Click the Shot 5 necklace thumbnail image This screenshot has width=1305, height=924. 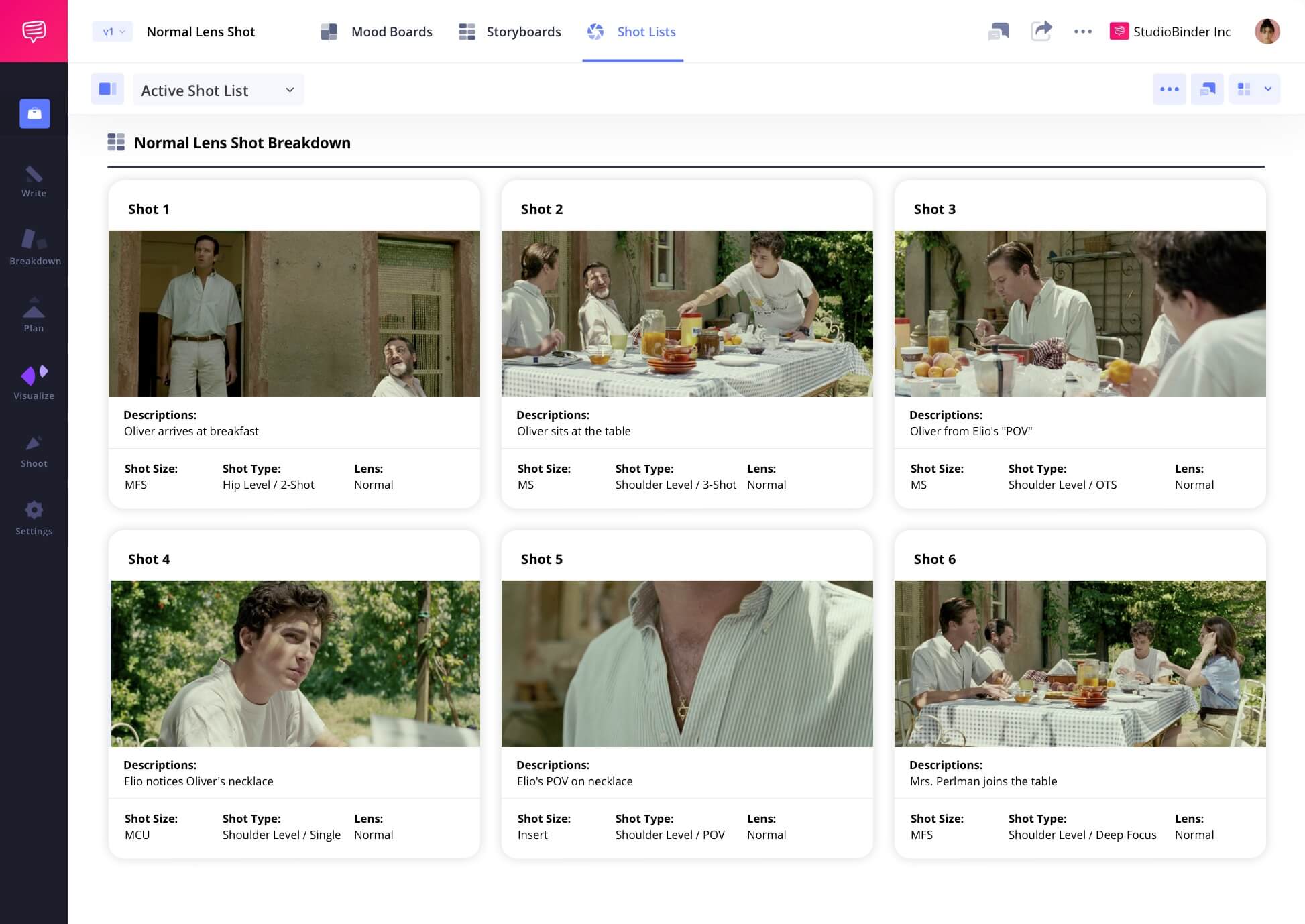(687, 663)
